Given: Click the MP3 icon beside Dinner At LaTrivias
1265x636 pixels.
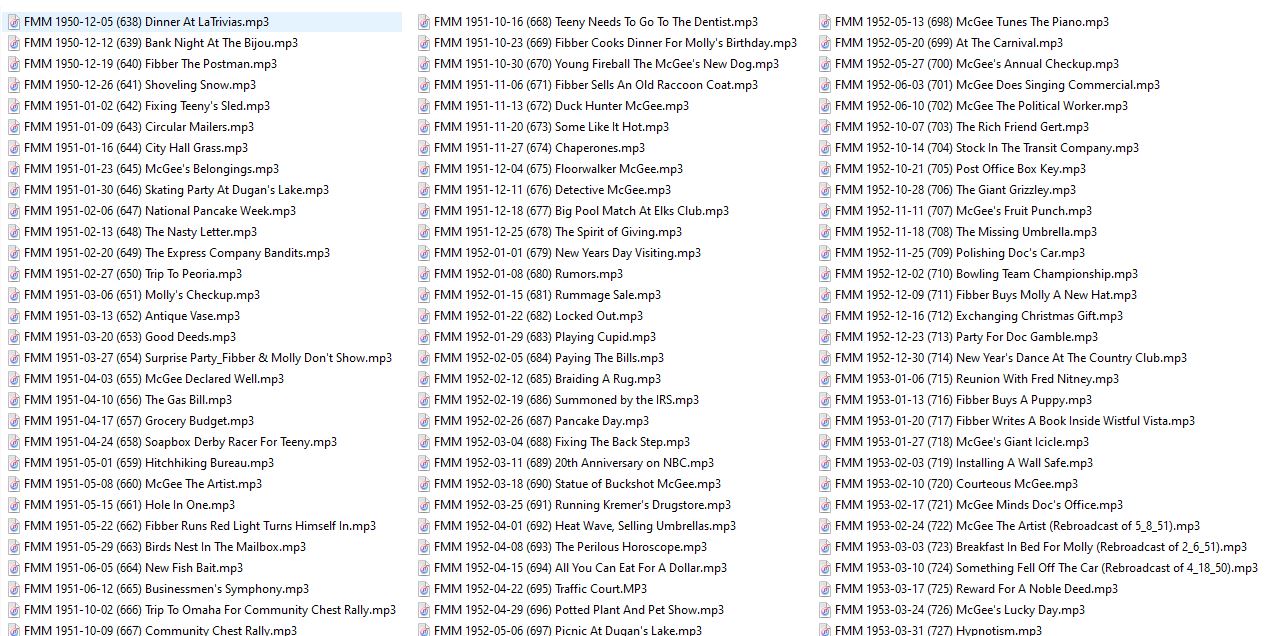Looking at the screenshot, I should [13, 21].
